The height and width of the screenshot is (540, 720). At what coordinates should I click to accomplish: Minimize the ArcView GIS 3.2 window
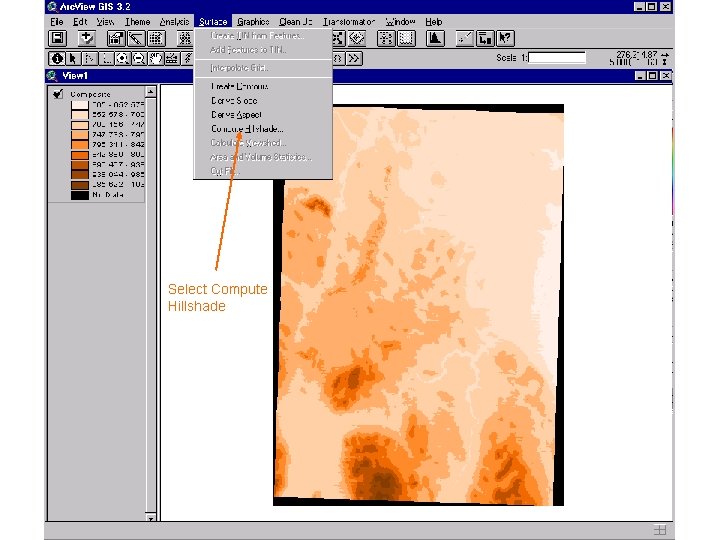click(x=639, y=6)
